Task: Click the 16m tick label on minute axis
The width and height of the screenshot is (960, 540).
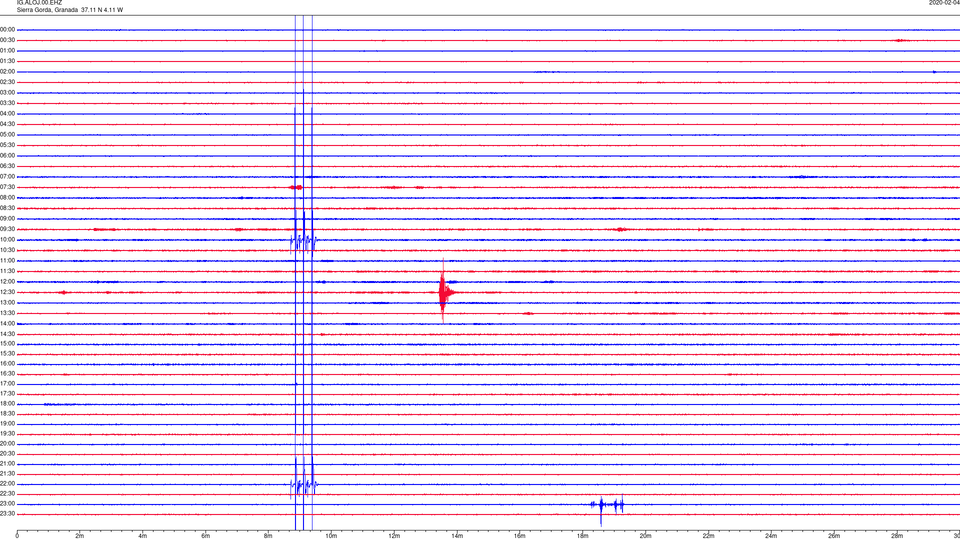Action: [x=520, y=536]
